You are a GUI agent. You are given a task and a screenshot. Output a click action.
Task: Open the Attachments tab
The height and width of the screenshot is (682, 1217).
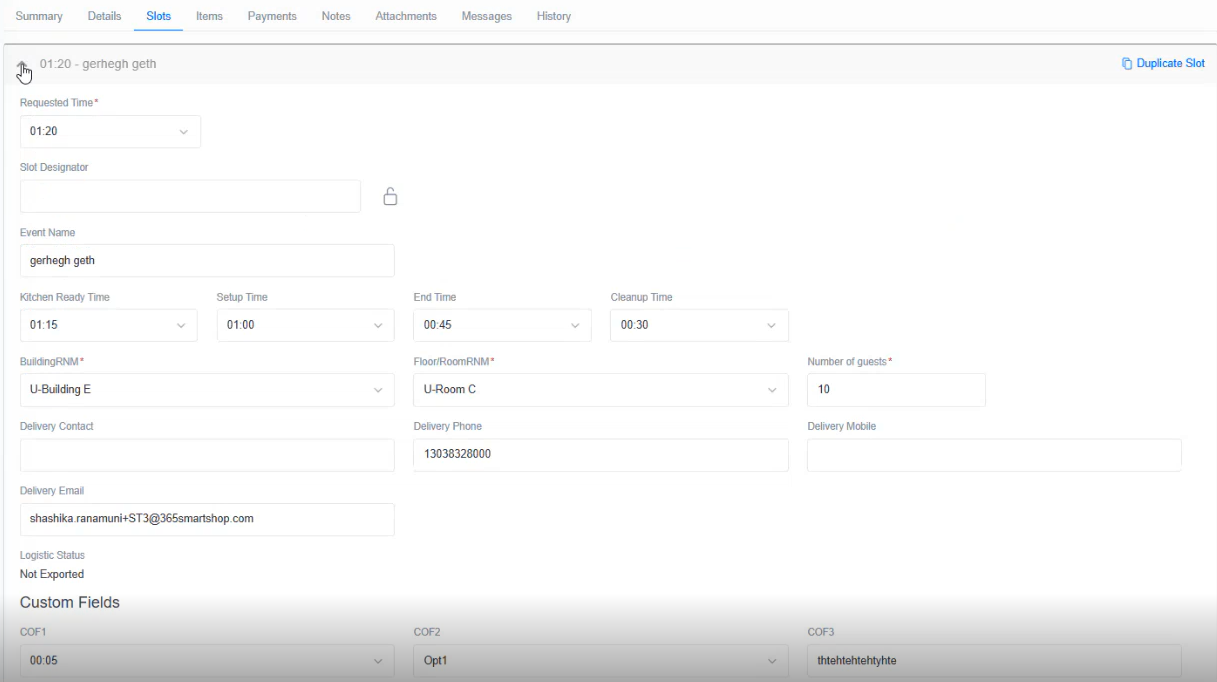click(405, 16)
